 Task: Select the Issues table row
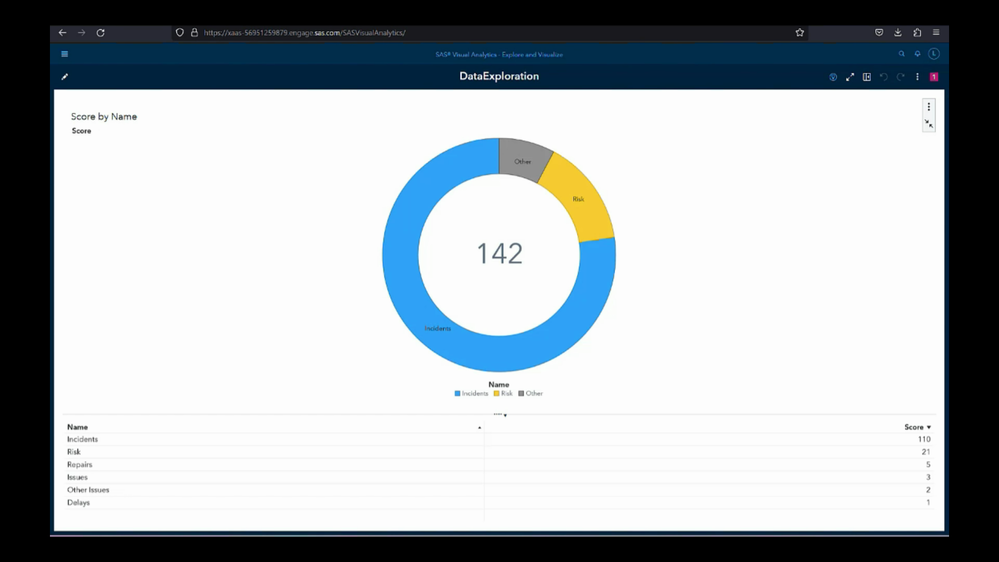[x=499, y=477]
